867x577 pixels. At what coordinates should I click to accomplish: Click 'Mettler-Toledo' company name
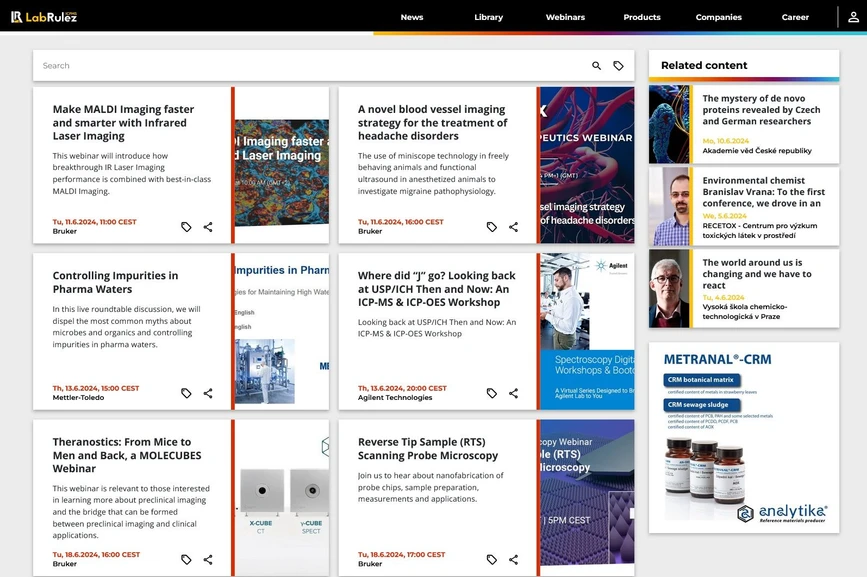(x=78, y=397)
